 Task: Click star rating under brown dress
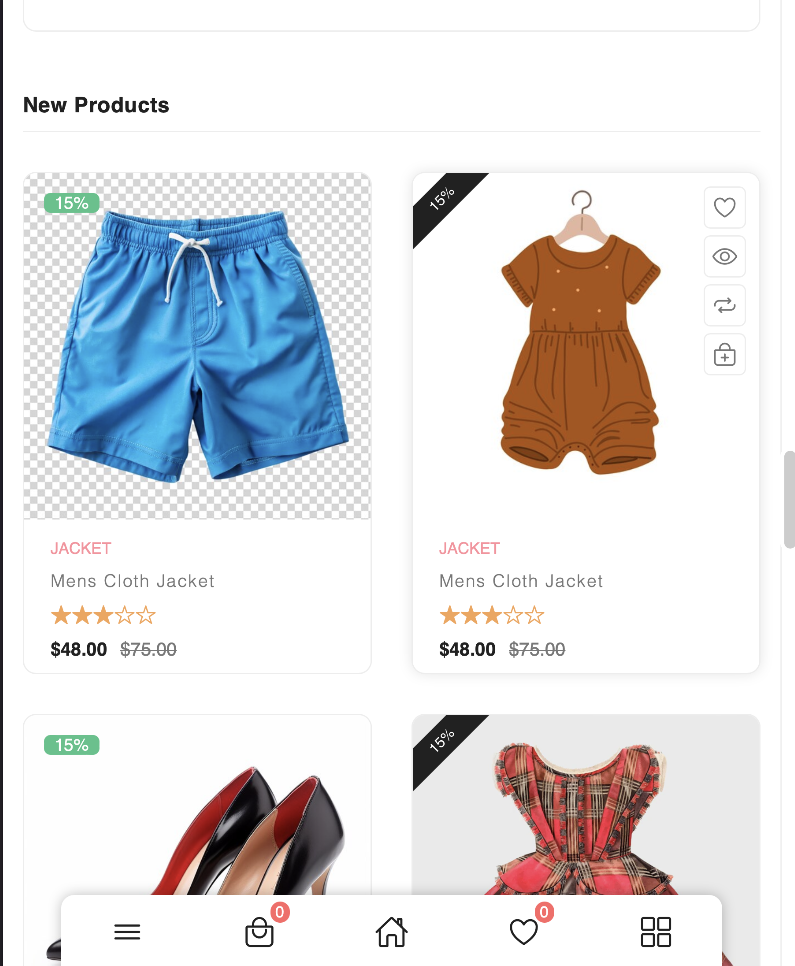point(491,615)
